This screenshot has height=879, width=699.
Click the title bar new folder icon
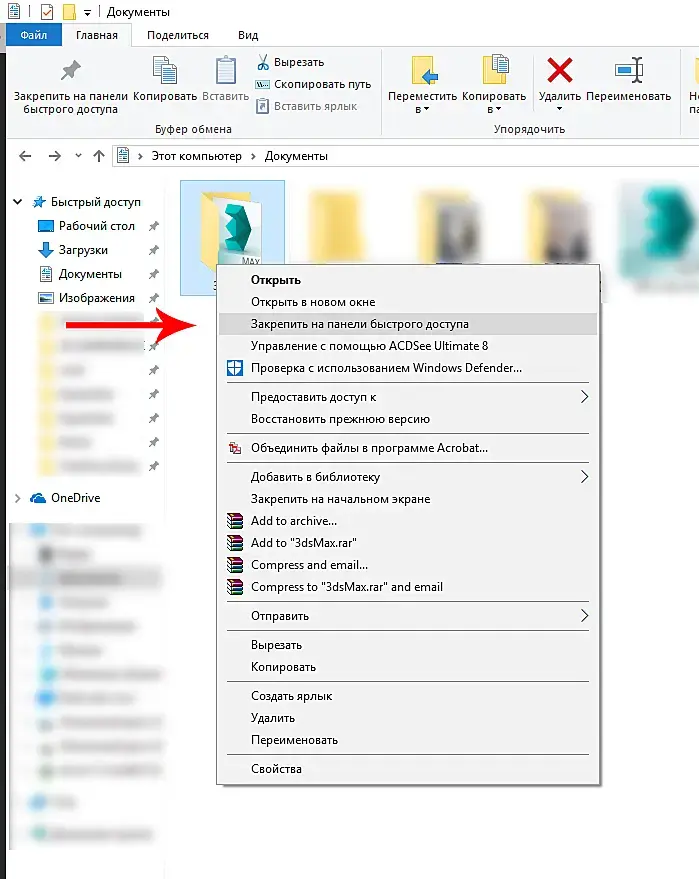point(69,12)
